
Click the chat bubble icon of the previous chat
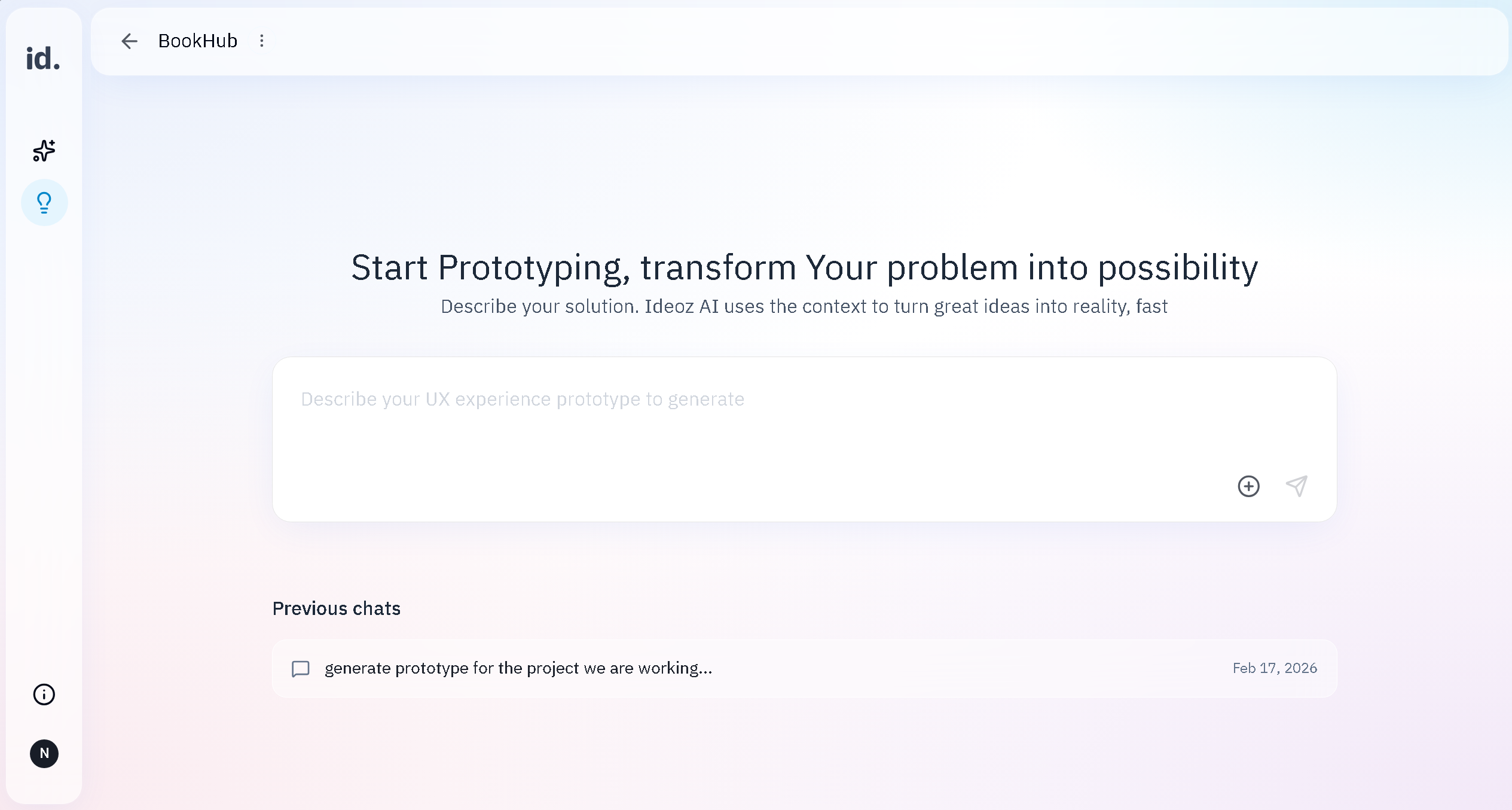(x=300, y=669)
